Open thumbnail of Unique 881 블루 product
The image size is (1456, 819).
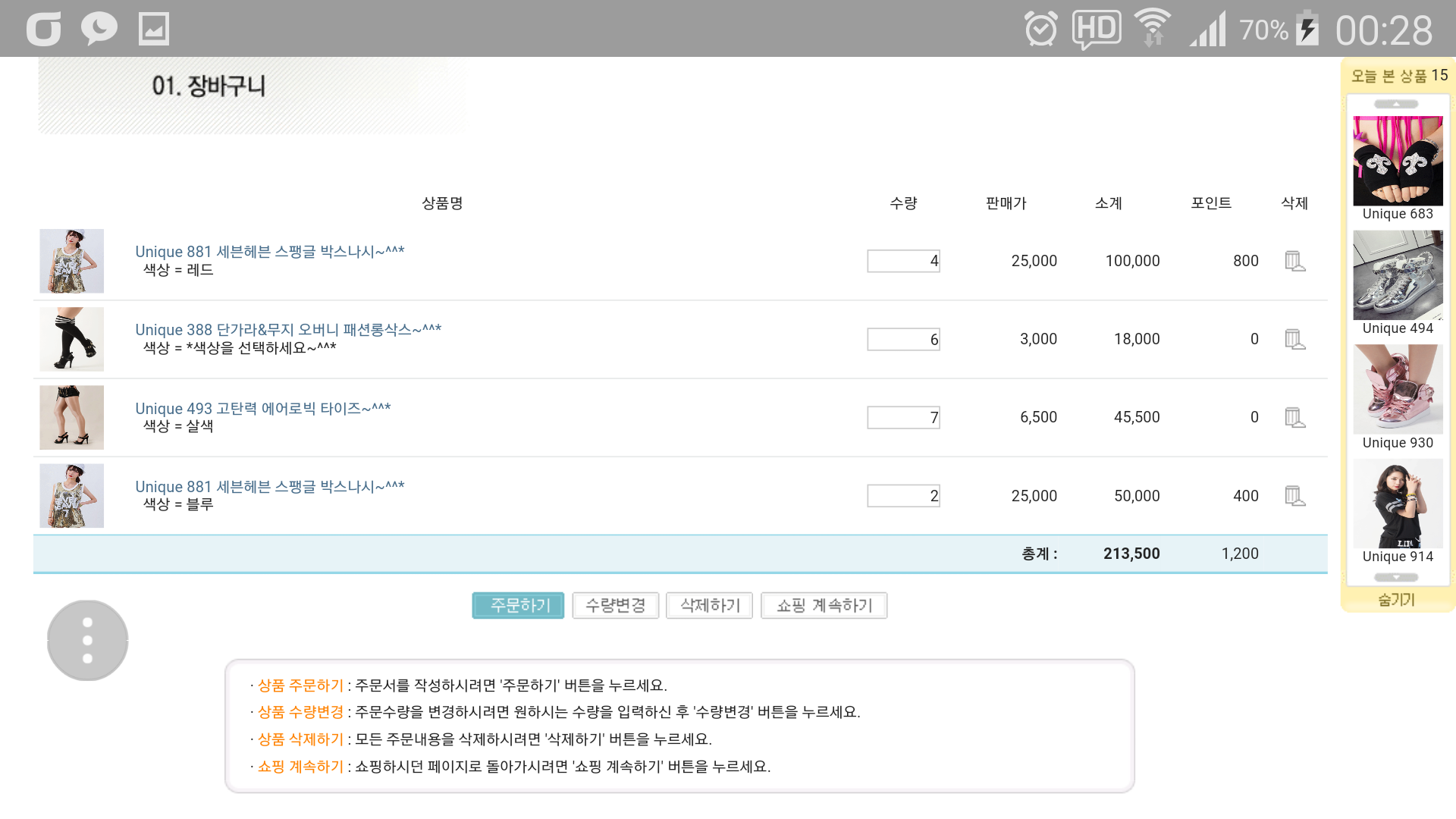tap(72, 496)
